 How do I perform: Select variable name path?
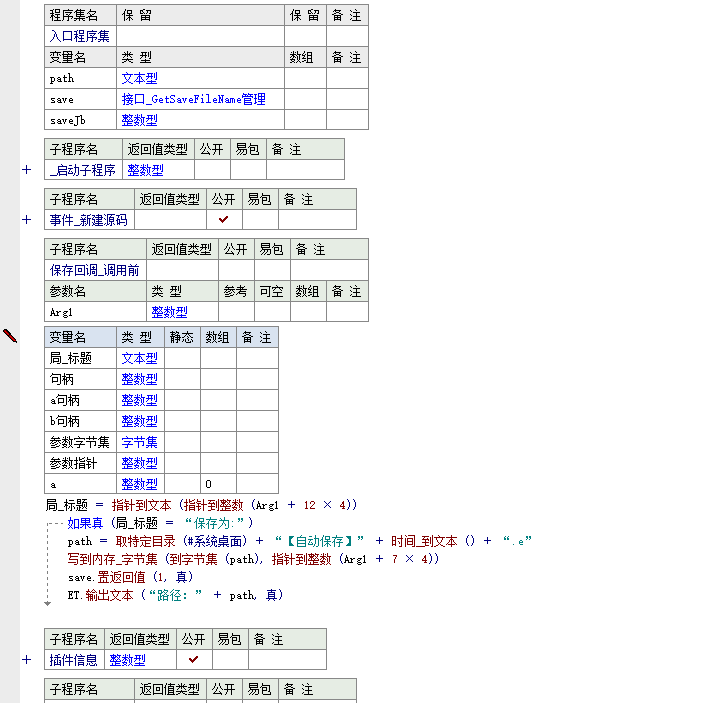point(62,79)
